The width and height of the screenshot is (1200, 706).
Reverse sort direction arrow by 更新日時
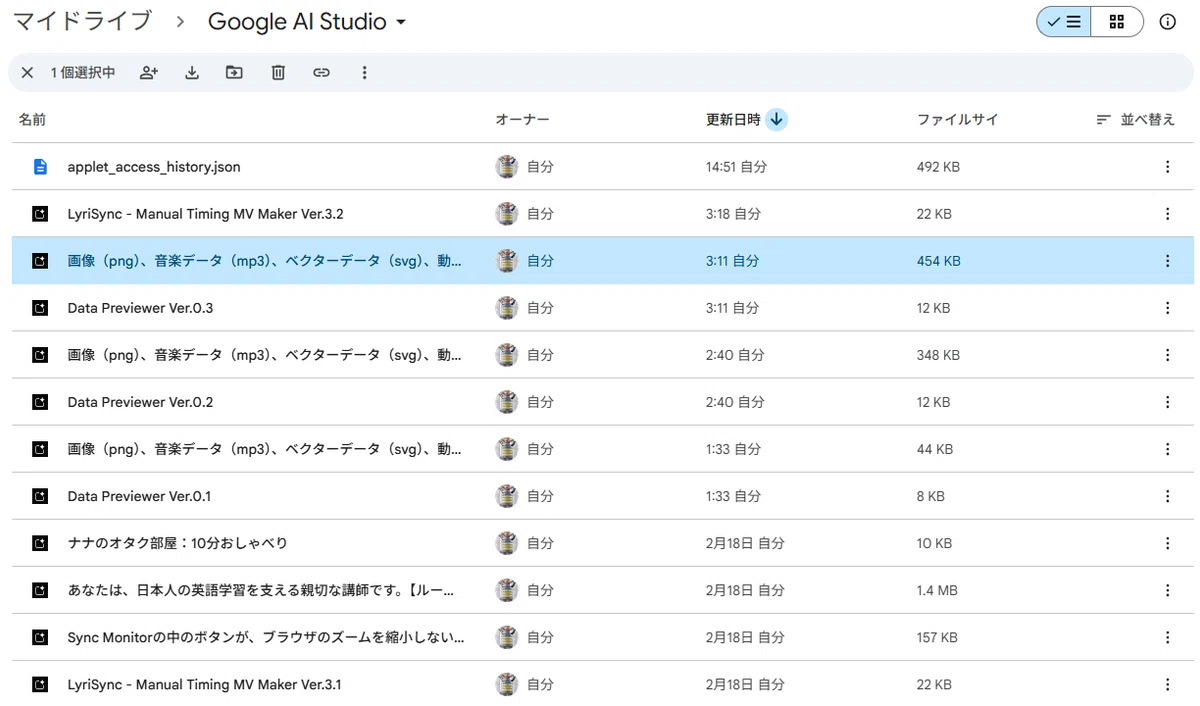point(777,119)
